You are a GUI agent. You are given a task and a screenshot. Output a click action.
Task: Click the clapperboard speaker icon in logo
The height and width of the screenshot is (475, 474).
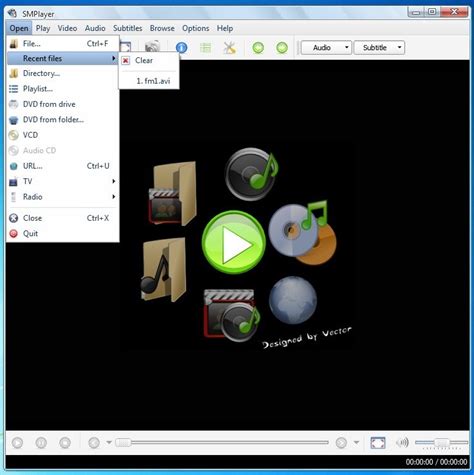pyautogui.click(x=232, y=315)
